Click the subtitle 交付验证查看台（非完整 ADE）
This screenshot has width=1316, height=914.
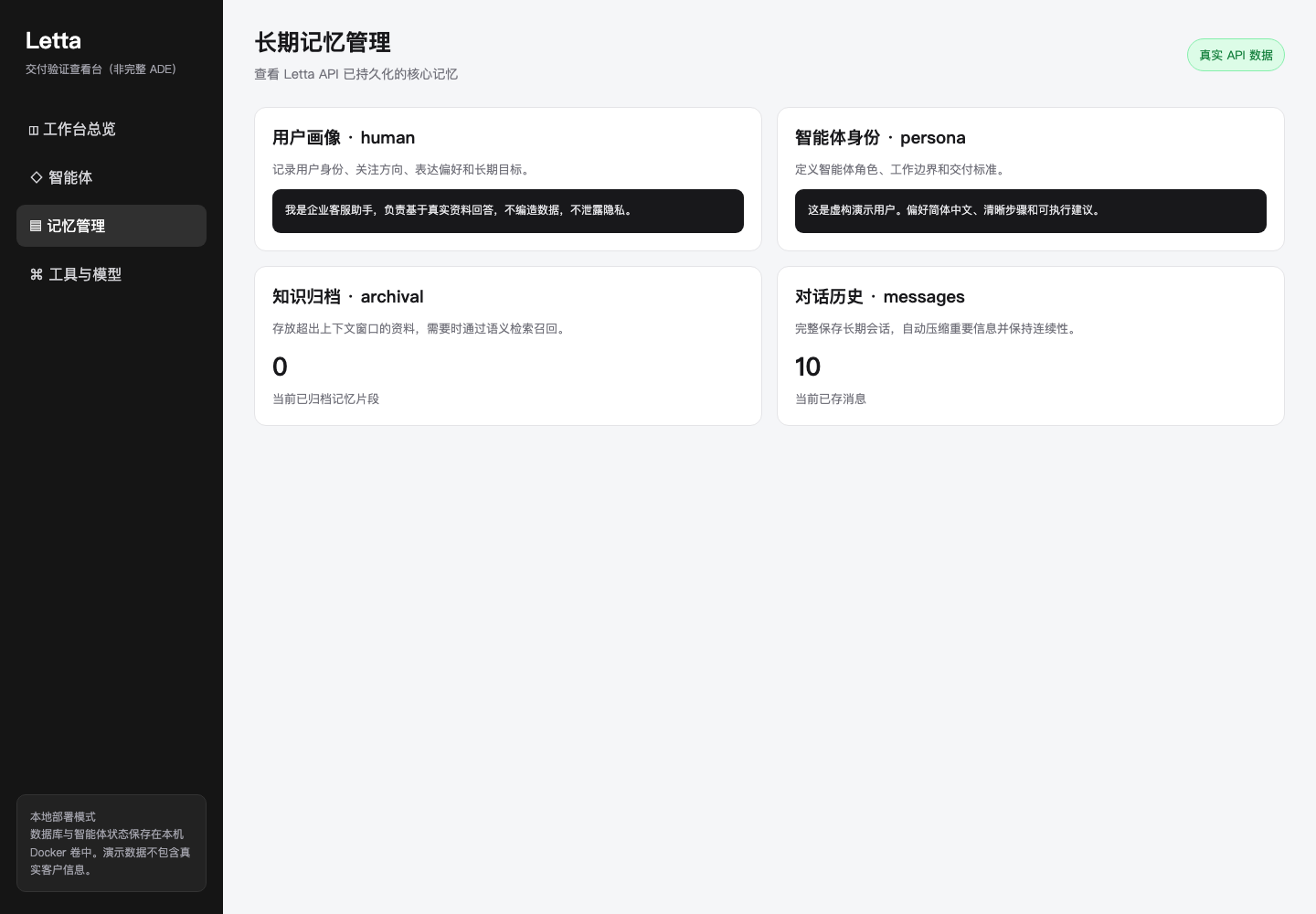(x=101, y=69)
